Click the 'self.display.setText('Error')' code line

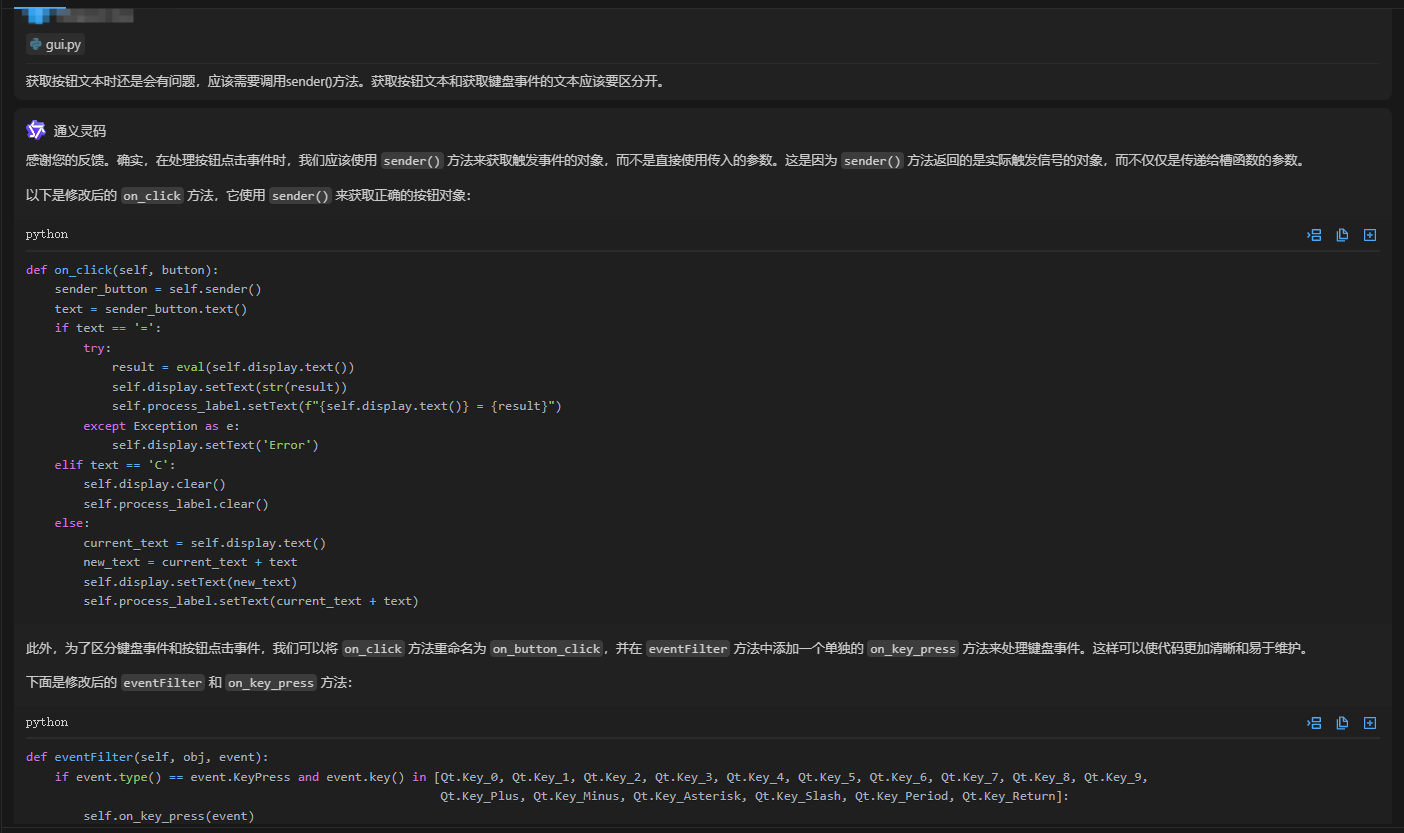click(215, 445)
